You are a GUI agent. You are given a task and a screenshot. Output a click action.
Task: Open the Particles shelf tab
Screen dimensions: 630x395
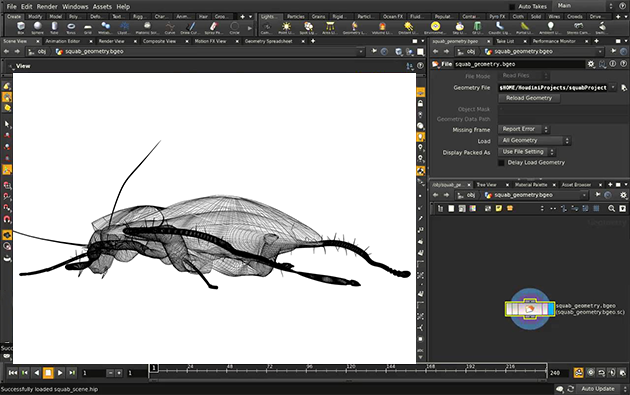coord(296,16)
